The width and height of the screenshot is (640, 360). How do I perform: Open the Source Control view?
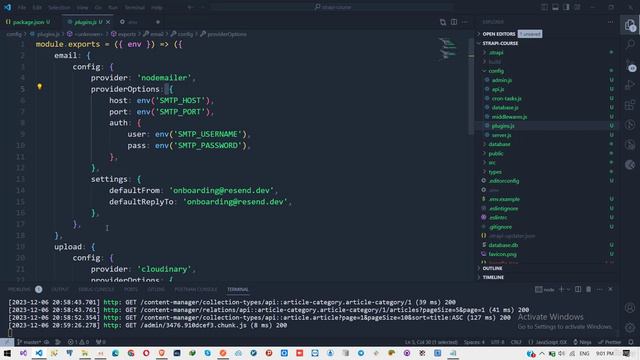tap(630, 65)
